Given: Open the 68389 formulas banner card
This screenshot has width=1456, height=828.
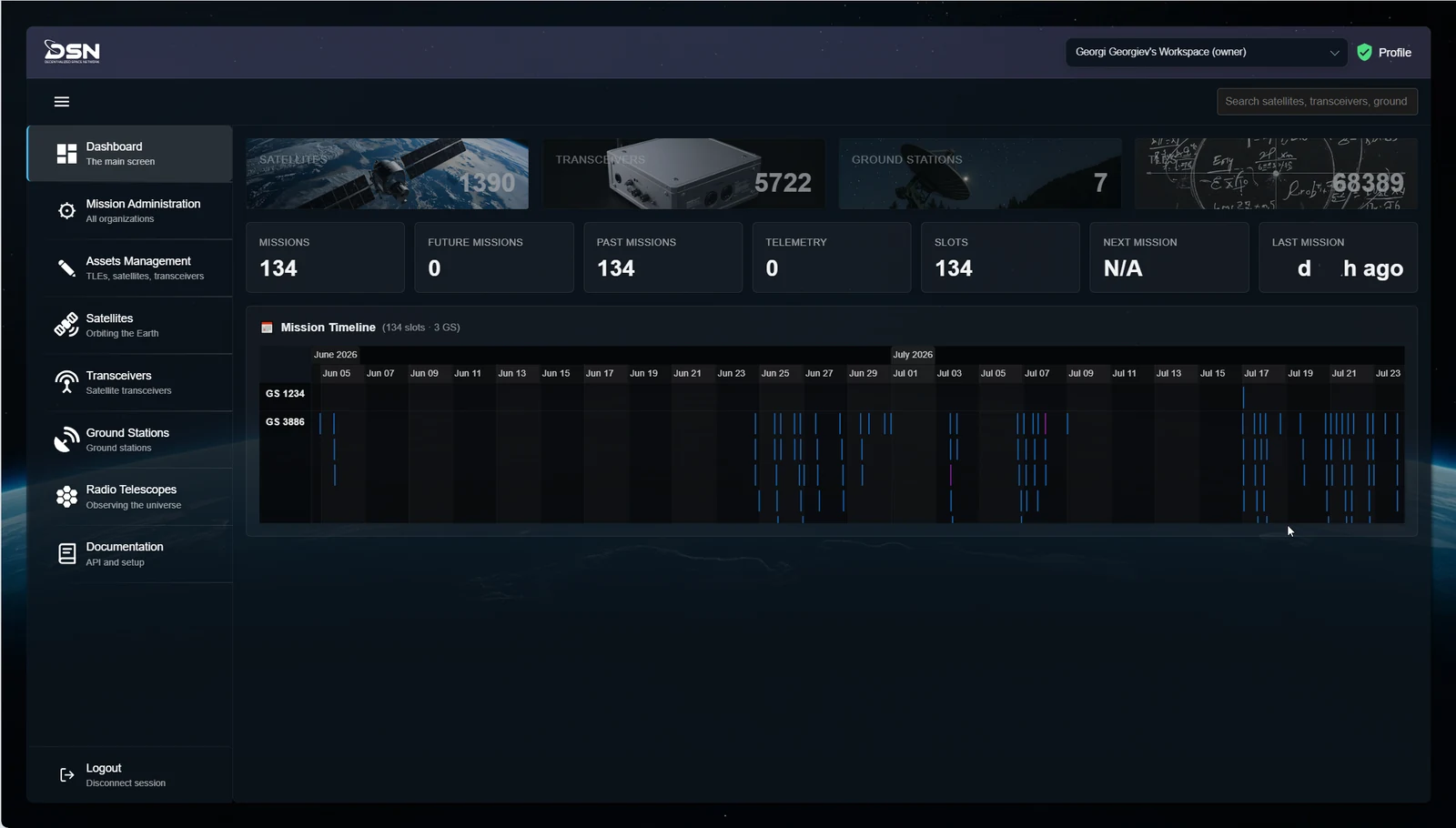Looking at the screenshot, I should tap(1276, 174).
